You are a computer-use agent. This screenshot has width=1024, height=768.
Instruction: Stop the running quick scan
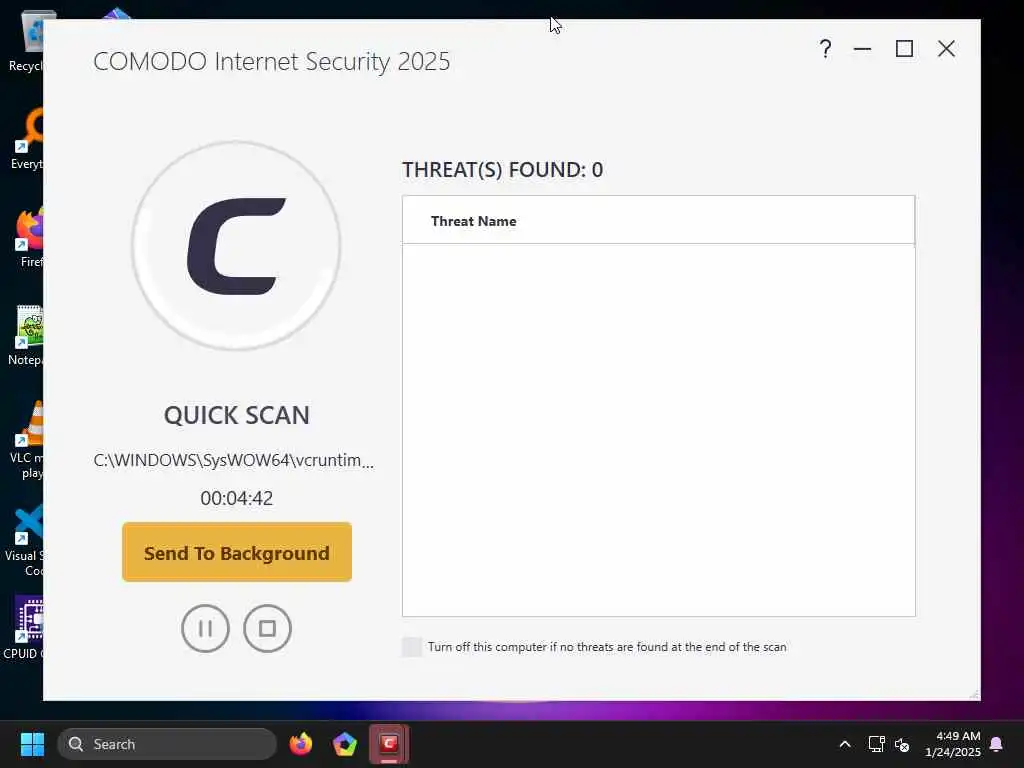click(267, 628)
